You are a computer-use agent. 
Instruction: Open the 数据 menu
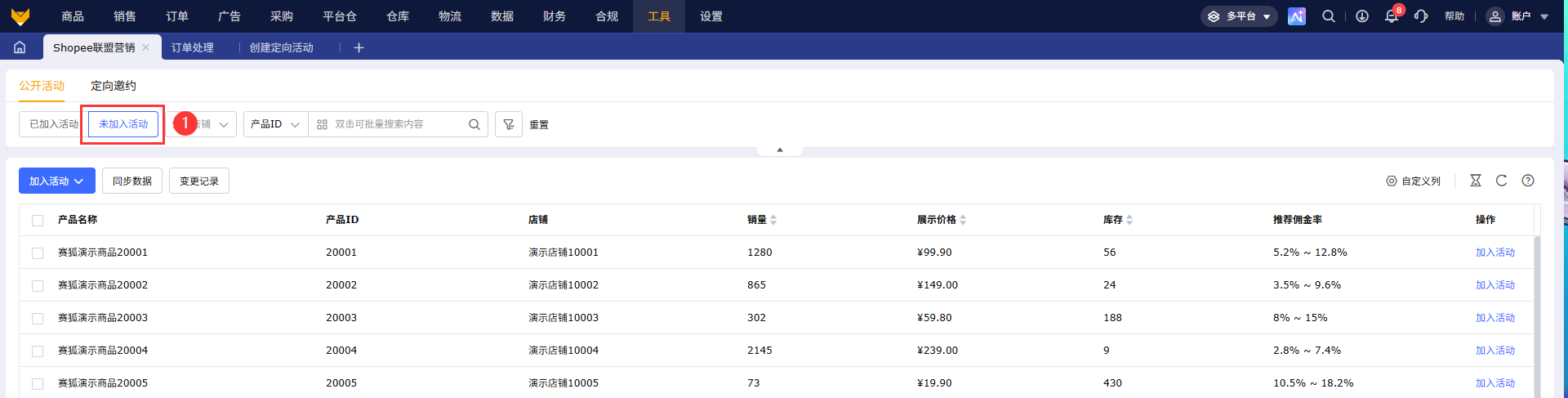coord(502,16)
